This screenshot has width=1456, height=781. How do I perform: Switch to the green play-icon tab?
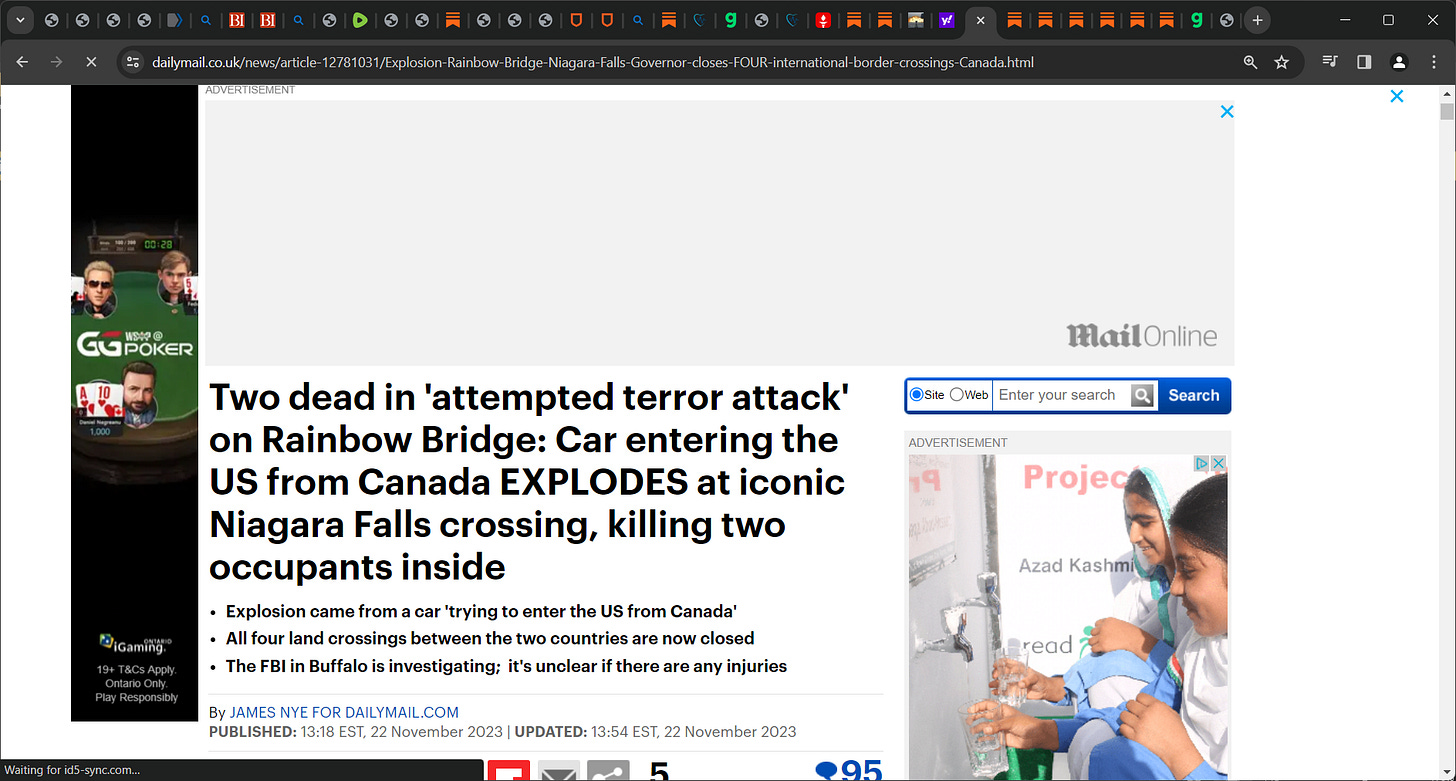(360, 20)
